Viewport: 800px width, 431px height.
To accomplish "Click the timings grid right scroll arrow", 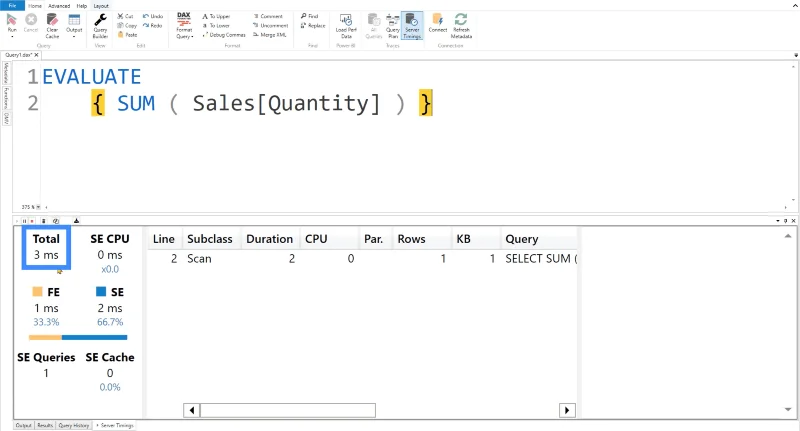I will [x=567, y=410].
